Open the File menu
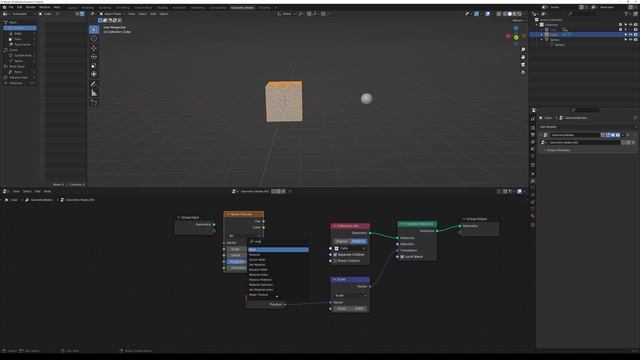The height and width of the screenshot is (360, 640). [11, 7]
